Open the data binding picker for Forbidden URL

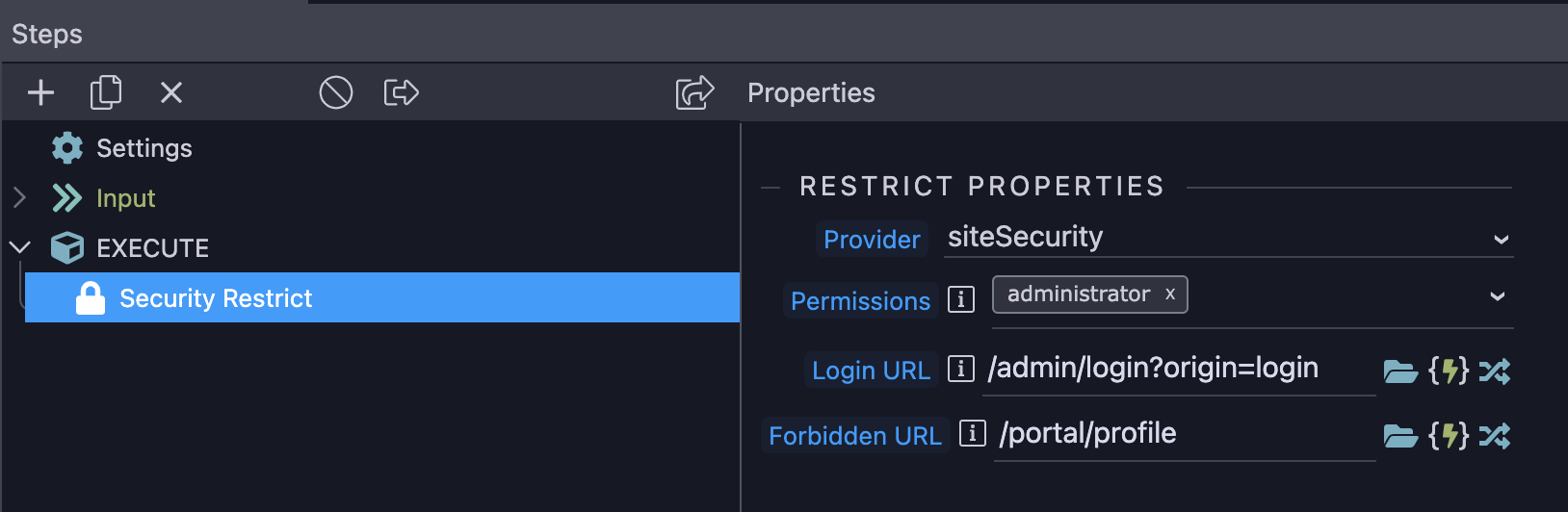[x=1449, y=436]
